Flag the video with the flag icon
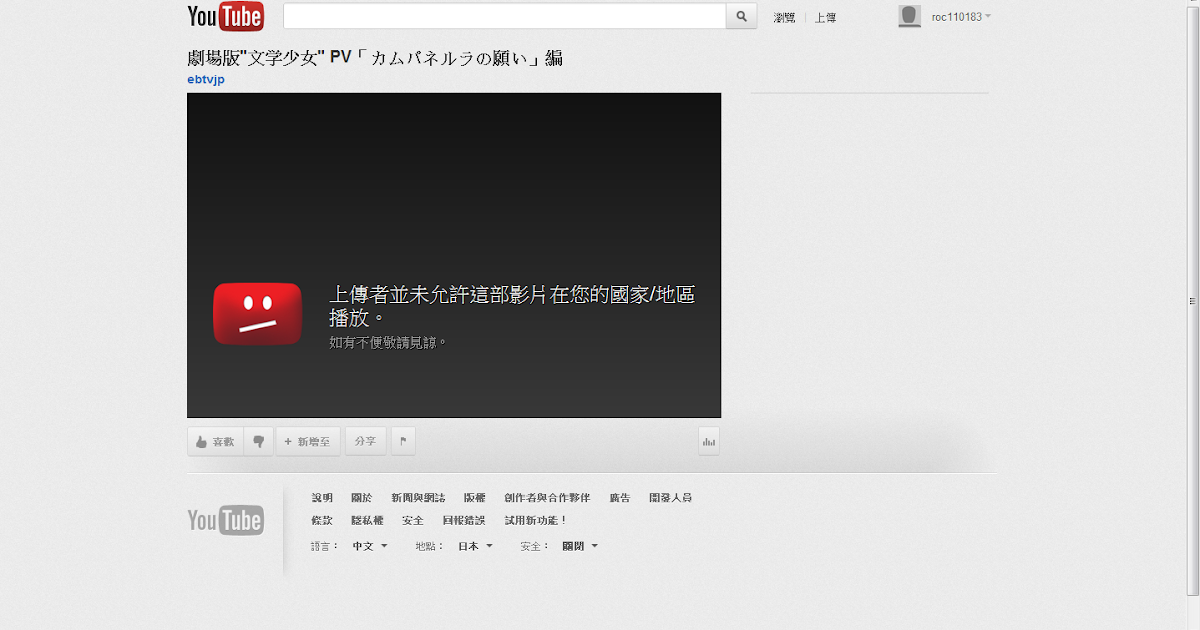 tap(403, 441)
